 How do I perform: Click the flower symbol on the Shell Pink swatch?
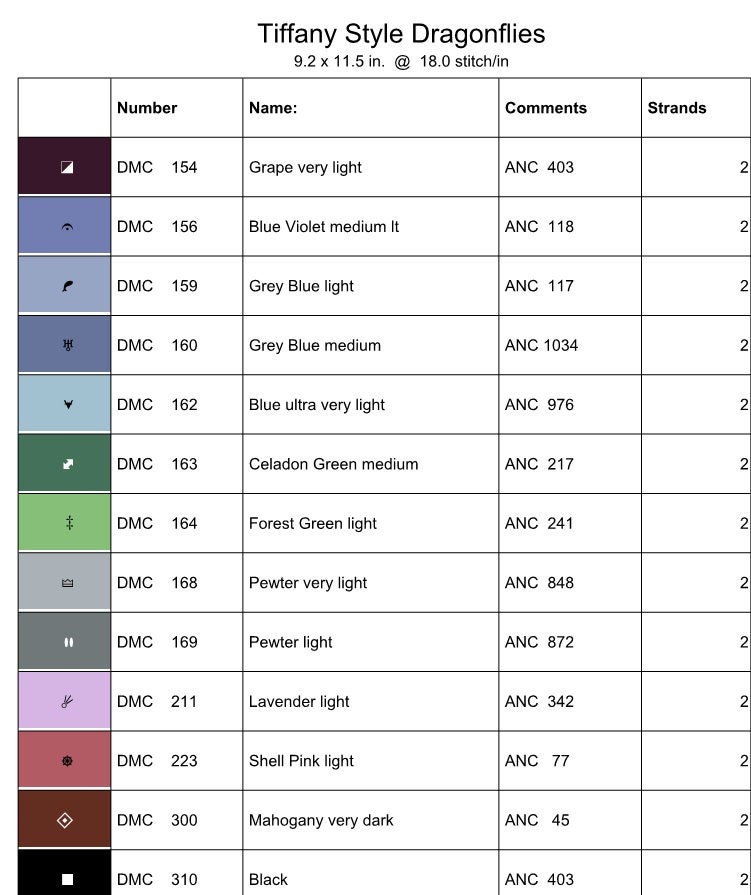tap(67, 761)
